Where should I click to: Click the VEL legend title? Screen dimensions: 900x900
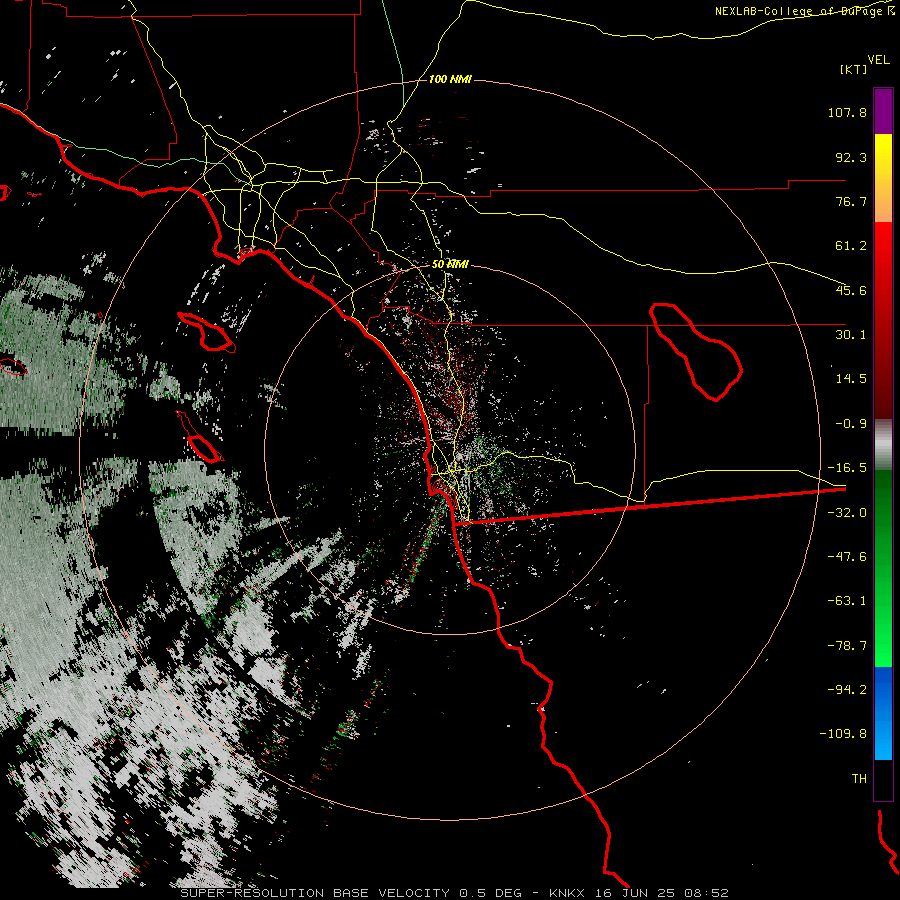[878, 60]
